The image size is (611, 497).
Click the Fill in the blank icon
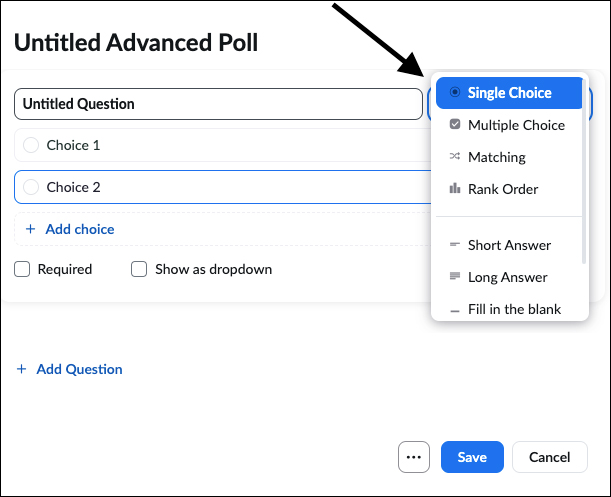pos(455,310)
